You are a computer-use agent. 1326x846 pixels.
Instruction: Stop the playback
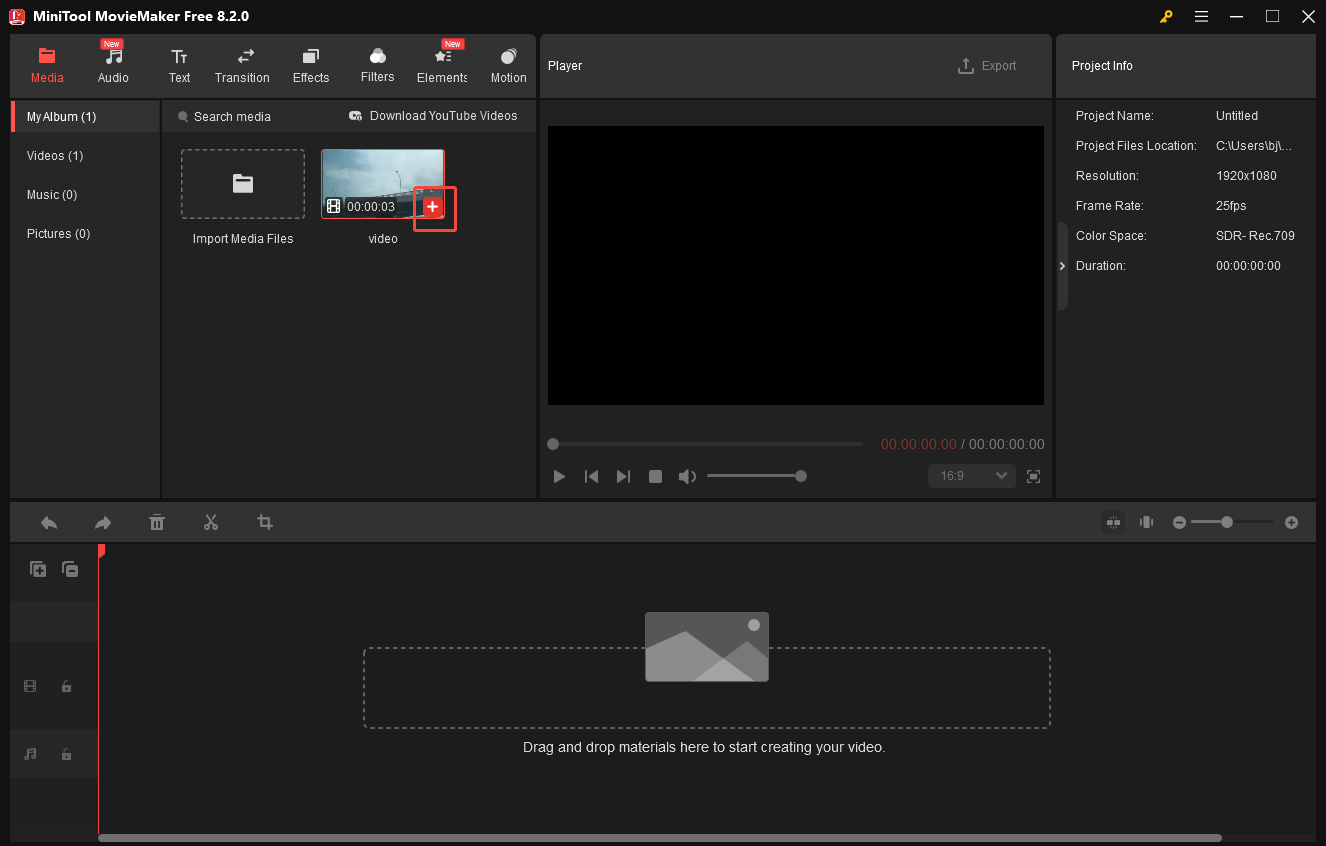pyautogui.click(x=655, y=476)
